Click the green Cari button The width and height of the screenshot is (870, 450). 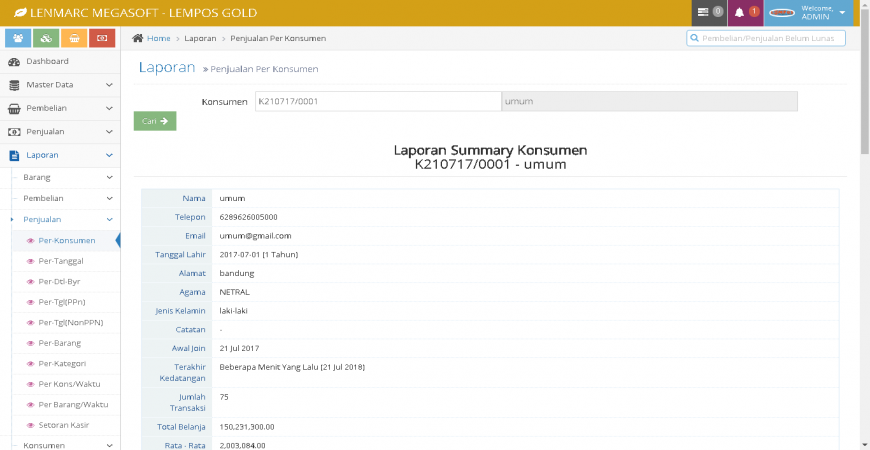[155, 121]
